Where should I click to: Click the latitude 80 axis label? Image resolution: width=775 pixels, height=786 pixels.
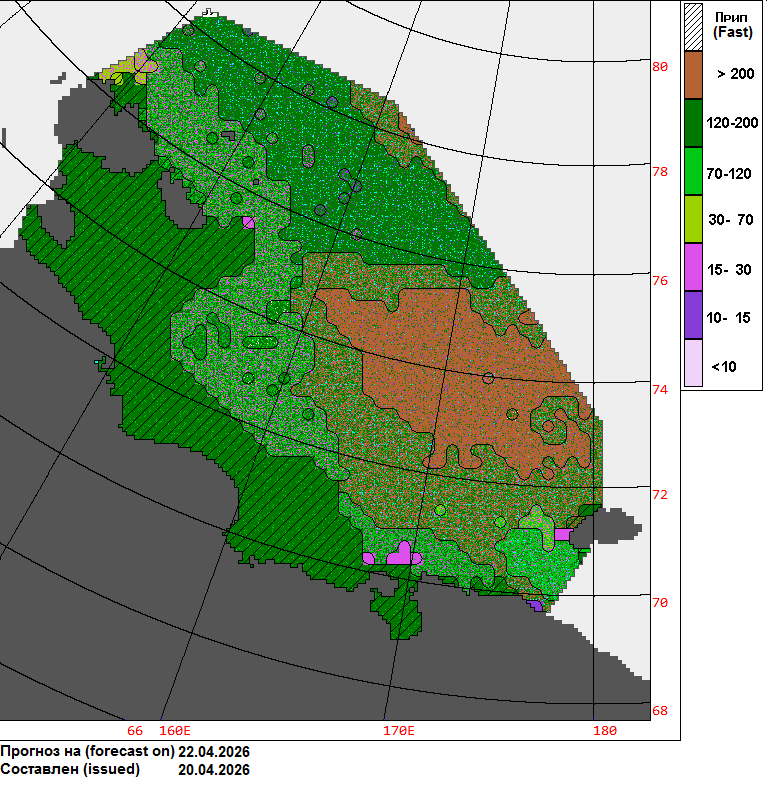pos(660,67)
